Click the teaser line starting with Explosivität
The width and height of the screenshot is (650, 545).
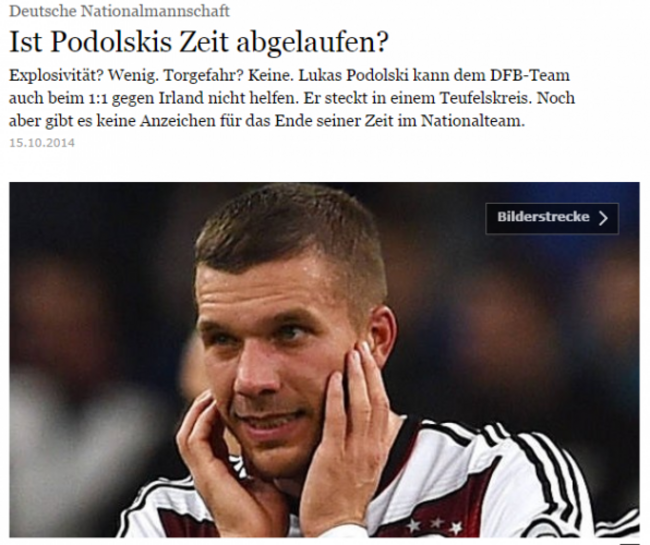(289, 75)
